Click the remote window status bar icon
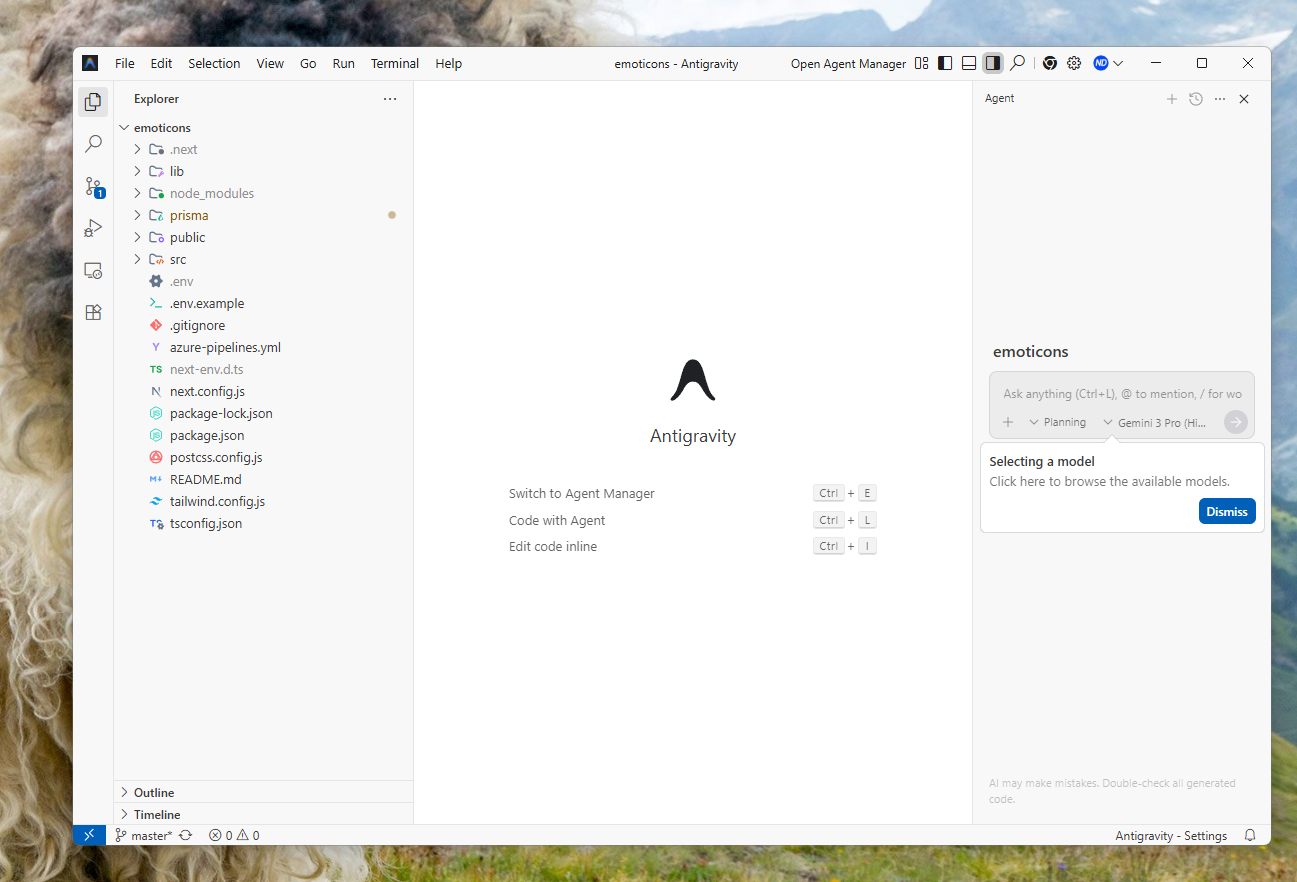 coord(89,835)
